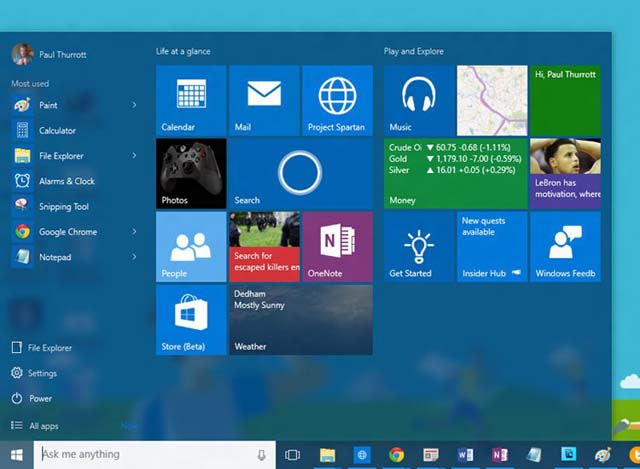640x469 pixels.
Task: Click the Paul Thurrott user account
Action: pyautogui.click(x=49, y=54)
